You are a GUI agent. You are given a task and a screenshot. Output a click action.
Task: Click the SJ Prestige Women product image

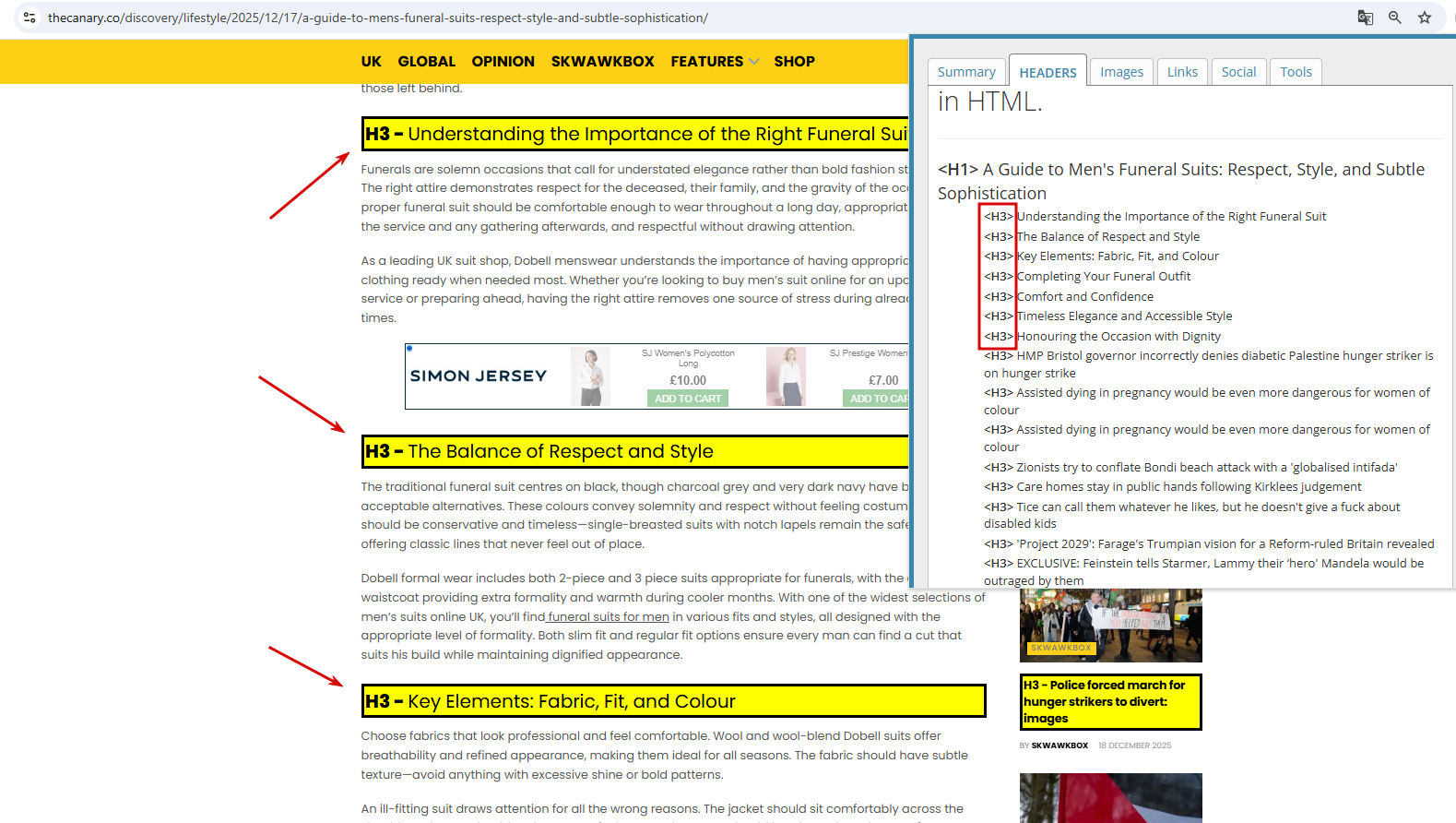click(x=786, y=376)
